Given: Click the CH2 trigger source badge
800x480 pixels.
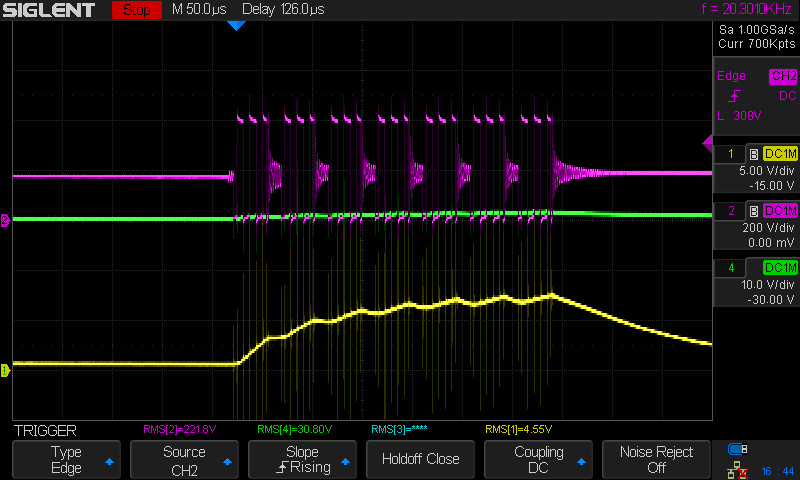Looking at the screenshot, I should [x=783, y=77].
